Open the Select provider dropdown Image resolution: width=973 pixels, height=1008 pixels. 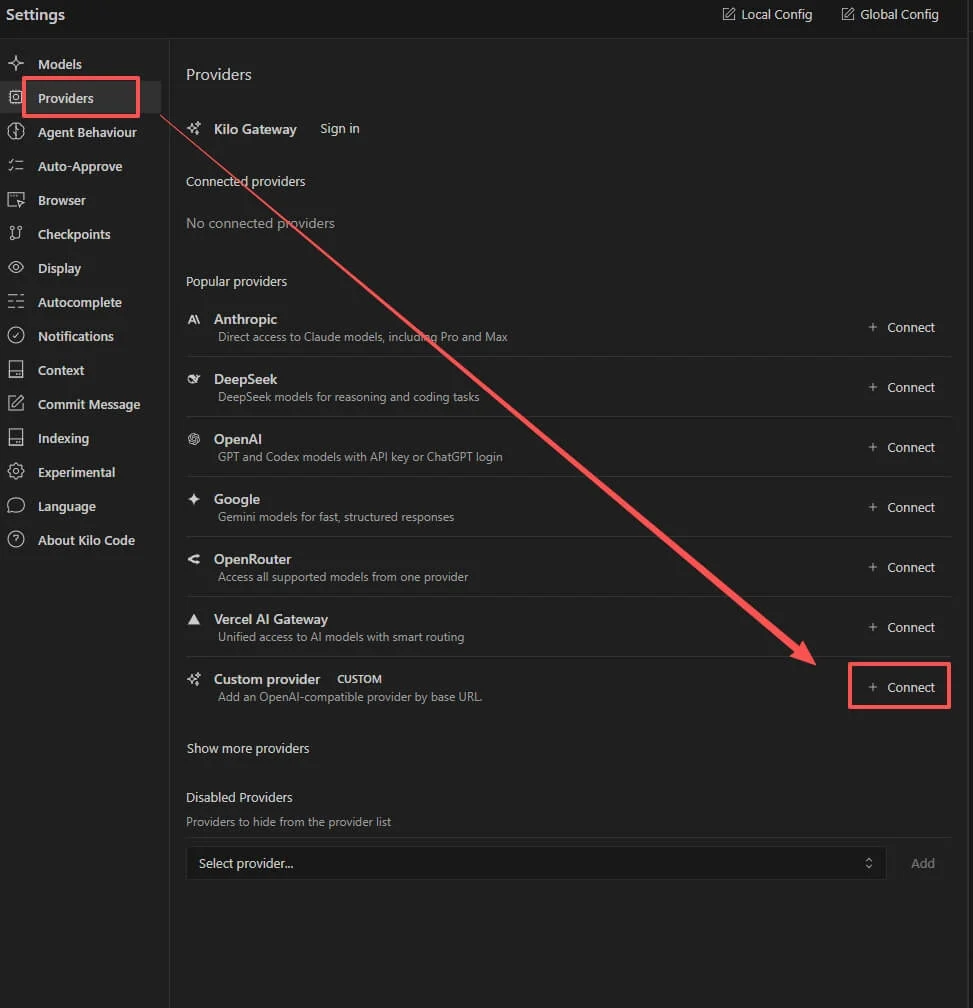point(536,863)
